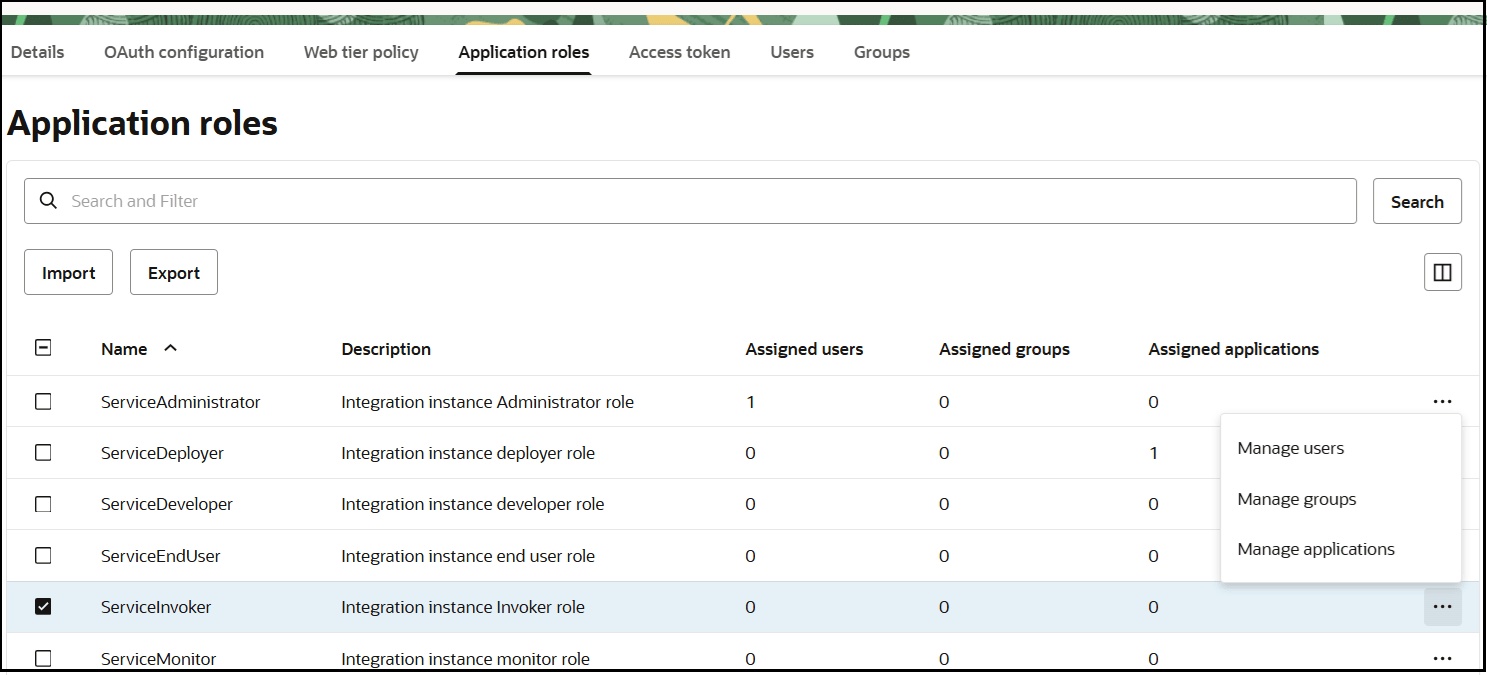Click the Export button
This screenshot has height=675, width=1487.
[173, 271]
